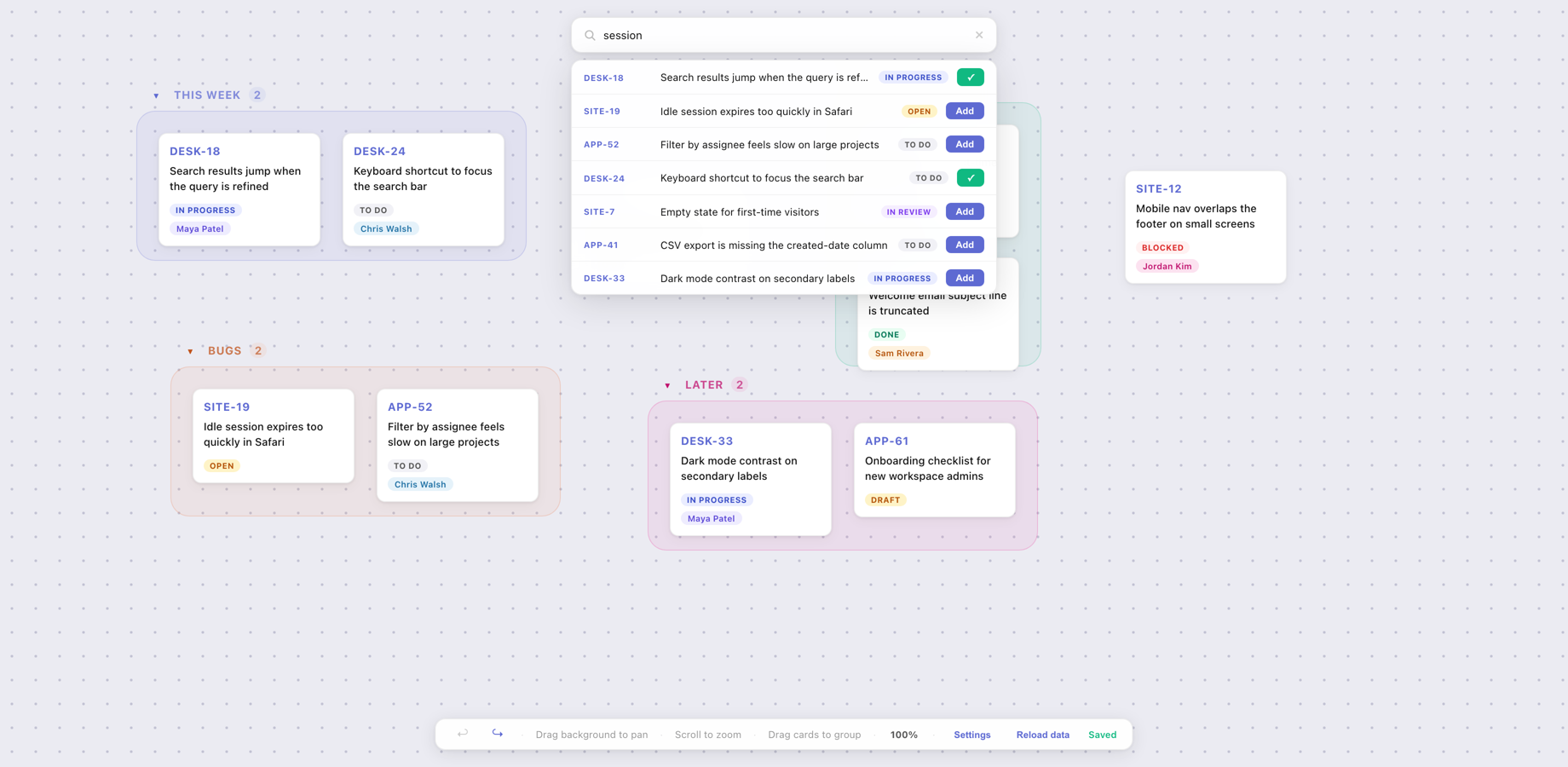1568x767 pixels.
Task: Open the DESK-33 card in Later
Action: click(x=751, y=479)
